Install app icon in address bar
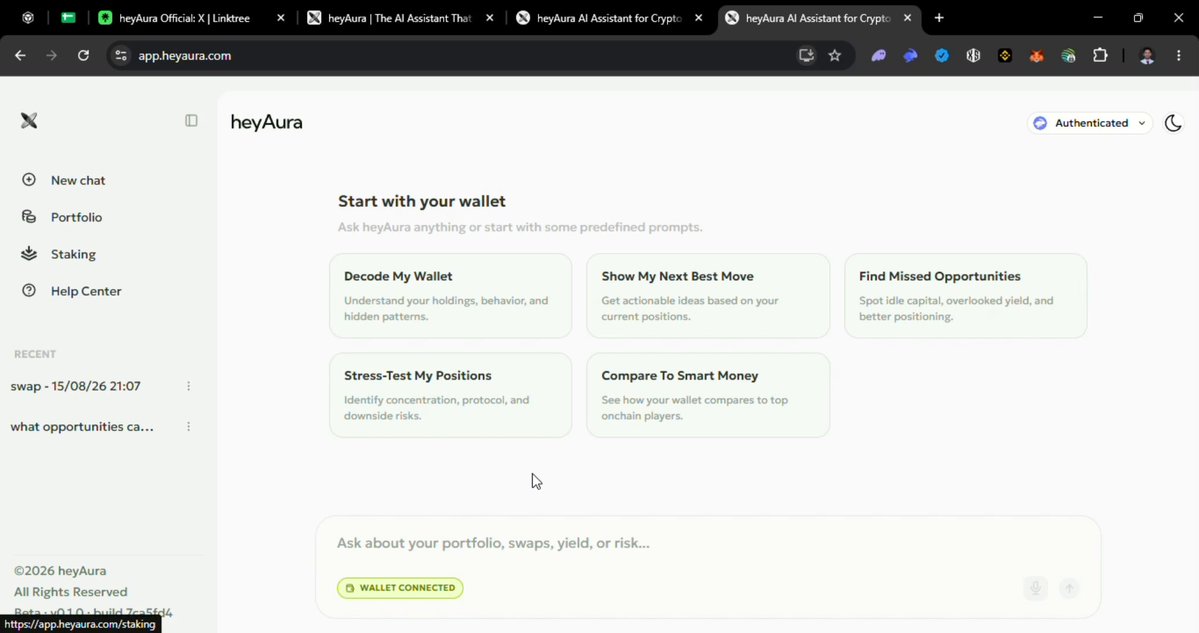This screenshot has height=633, width=1199. click(806, 55)
